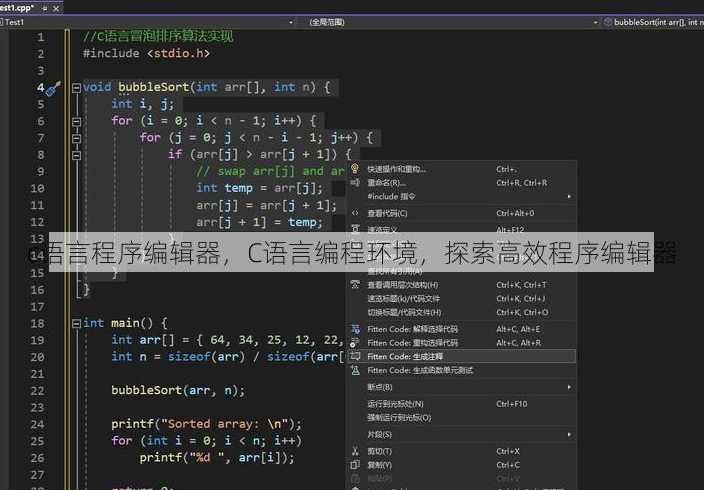Choose Quick Actions and Refactorings menu item
This screenshot has height=490, width=704.
click(461, 169)
